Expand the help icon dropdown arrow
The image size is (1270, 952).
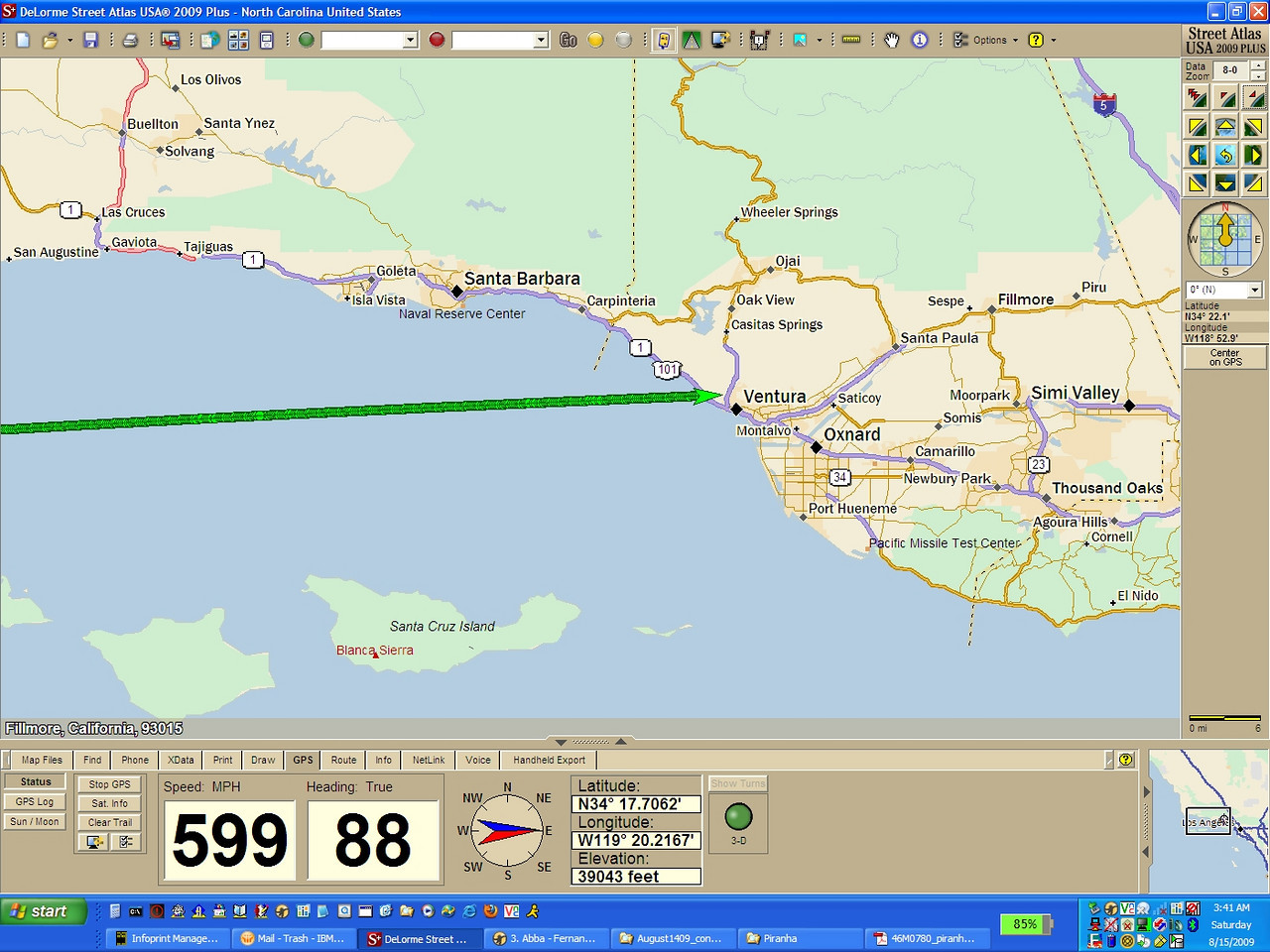point(1054,40)
